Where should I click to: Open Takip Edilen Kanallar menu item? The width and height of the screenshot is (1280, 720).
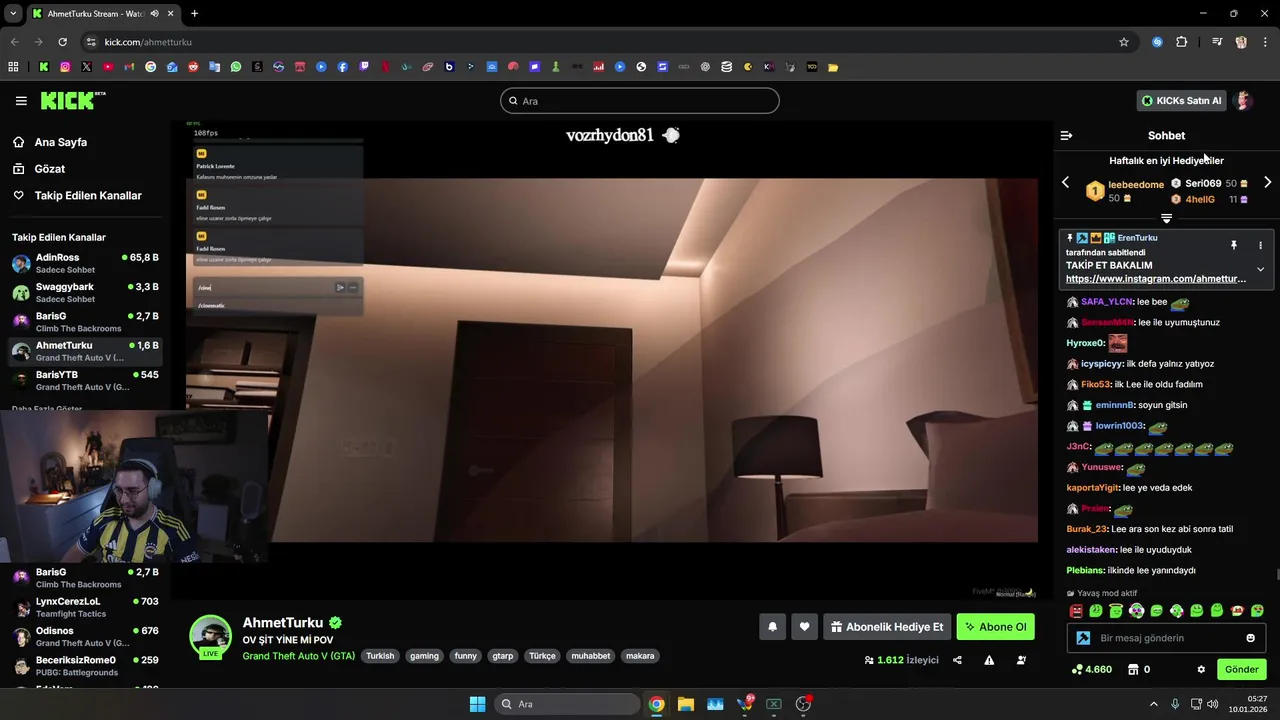(x=77, y=196)
